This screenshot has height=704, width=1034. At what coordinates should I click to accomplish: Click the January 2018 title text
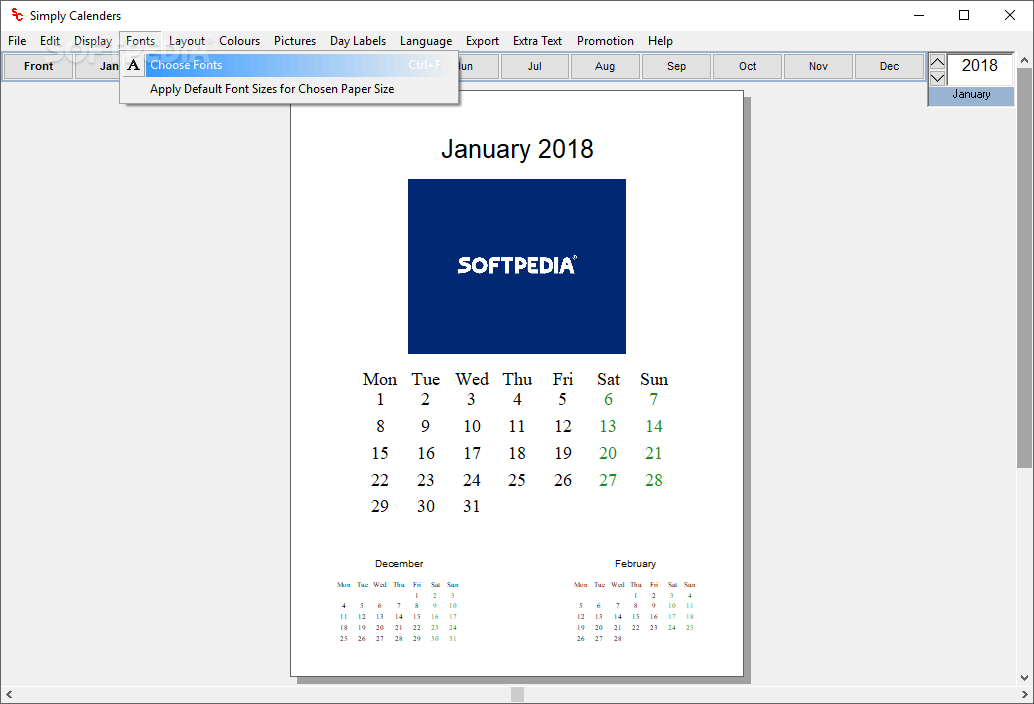click(517, 149)
